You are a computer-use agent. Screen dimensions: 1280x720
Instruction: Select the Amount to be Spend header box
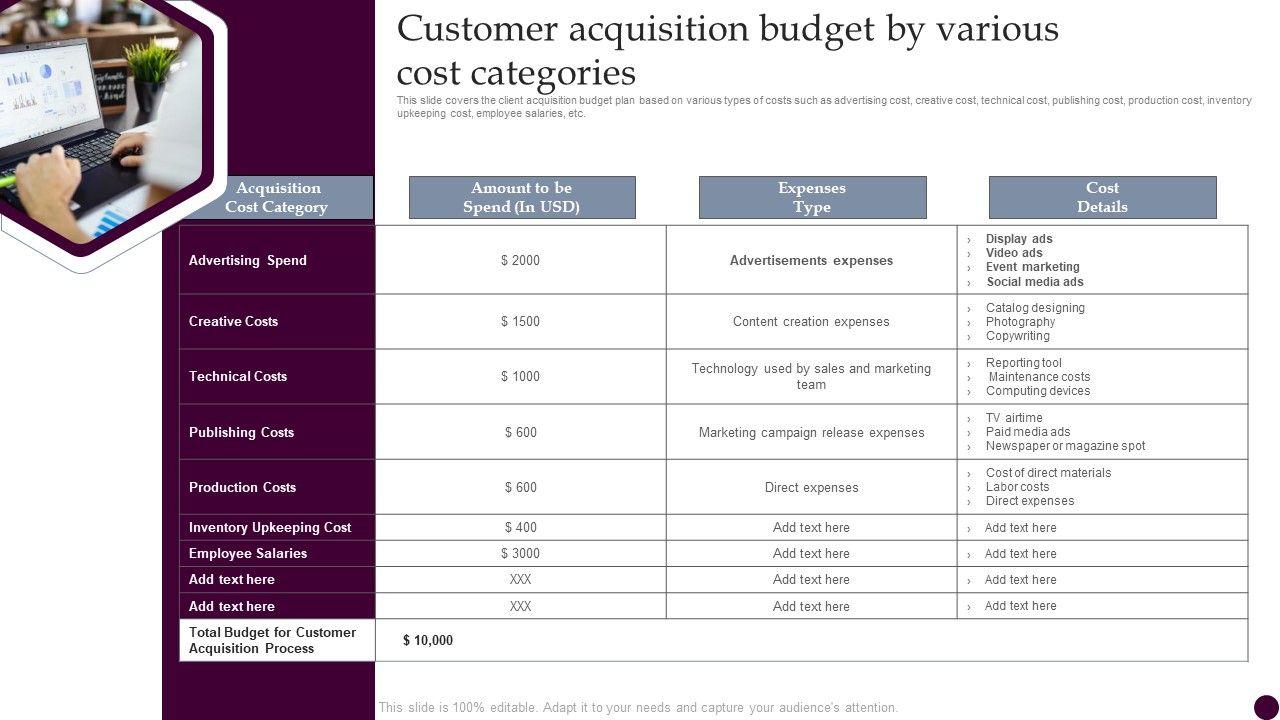[x=522, y=198]
